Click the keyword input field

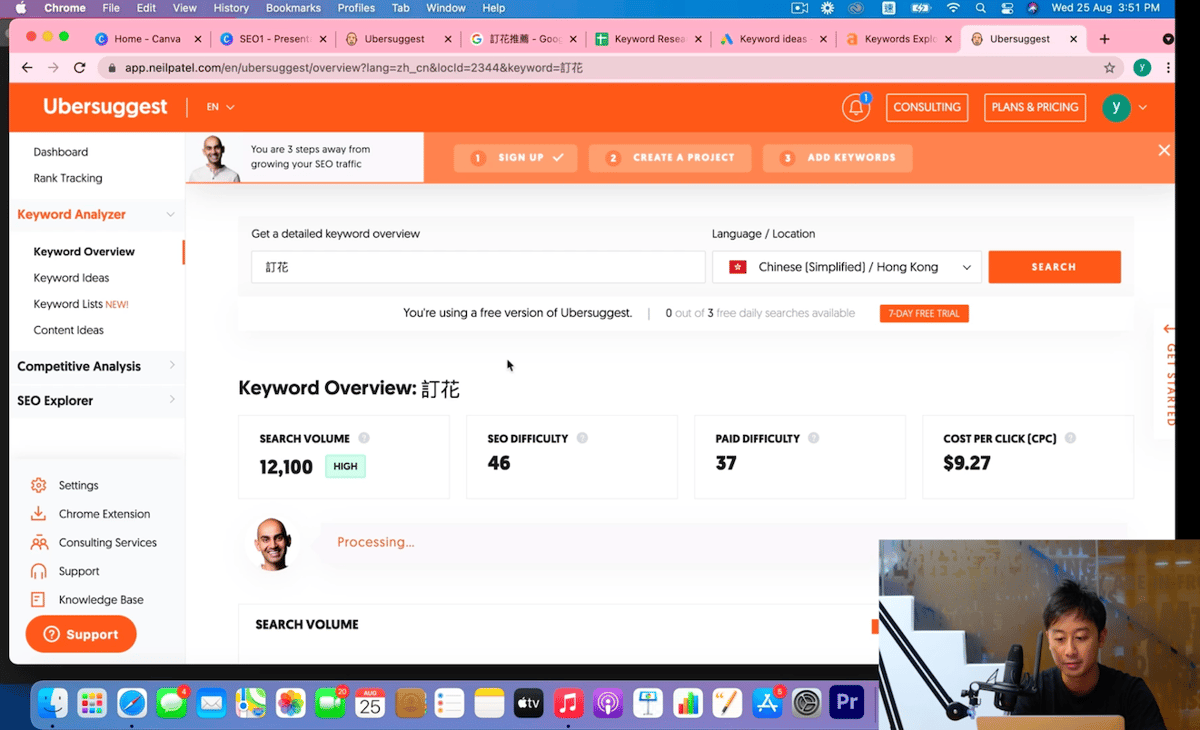point(478,267)
